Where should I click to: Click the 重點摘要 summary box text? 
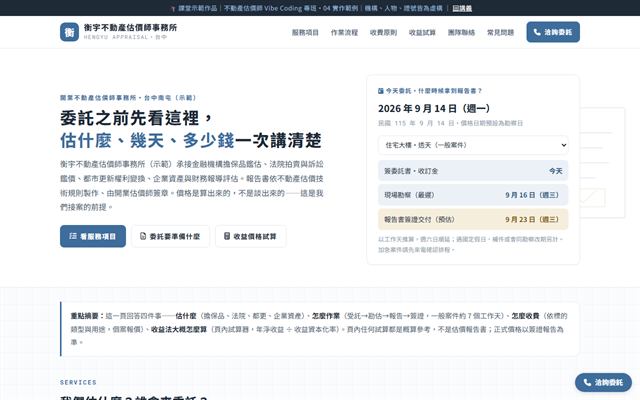click(320, 329)
